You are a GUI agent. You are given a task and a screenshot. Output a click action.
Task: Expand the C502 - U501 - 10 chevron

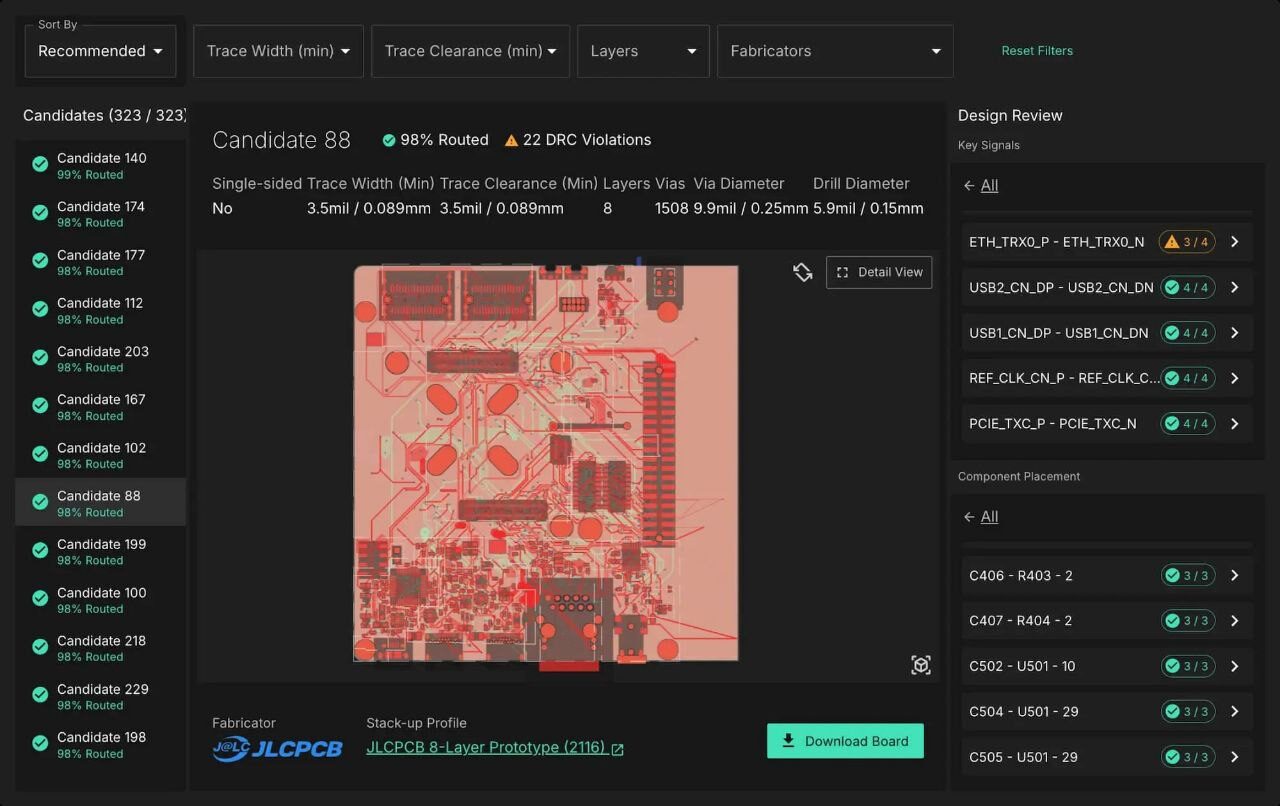point(1235,667)
